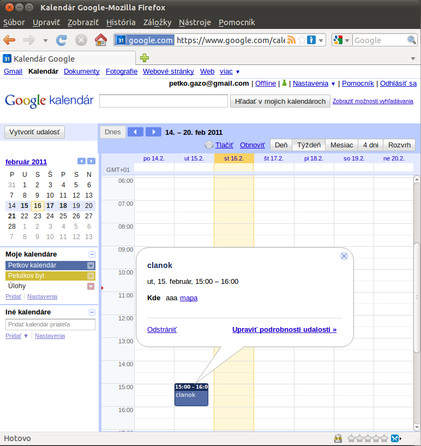The width and height of the screenshot is (421, 446).
Task: Click the Odstrániť link in popup
Action: tap(162, 330)
